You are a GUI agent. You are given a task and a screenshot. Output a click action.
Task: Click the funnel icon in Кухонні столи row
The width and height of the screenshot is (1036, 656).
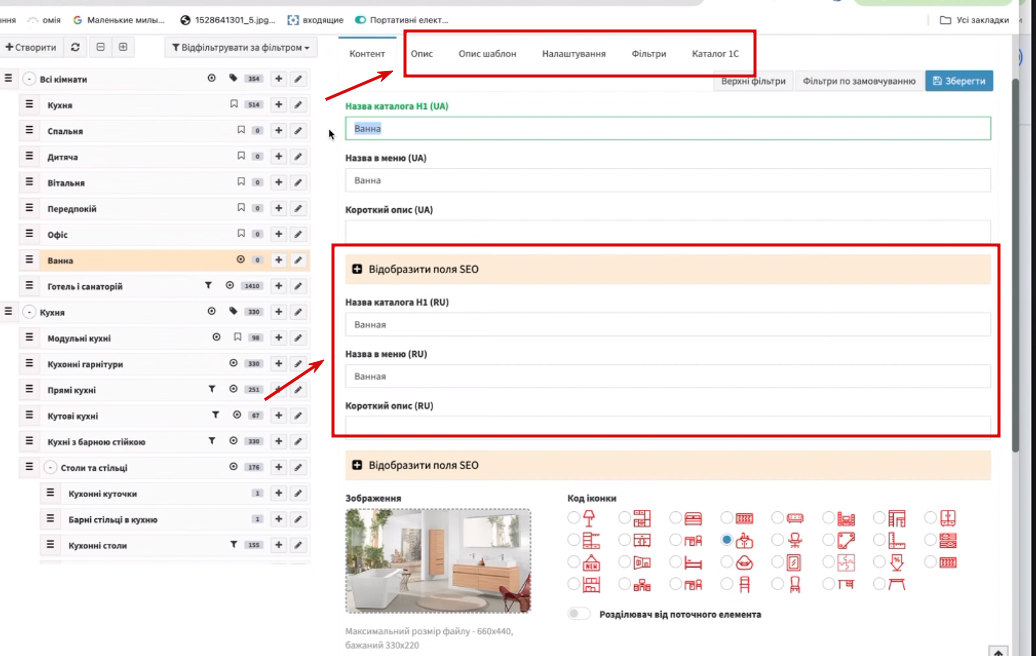tap(233, 545)
